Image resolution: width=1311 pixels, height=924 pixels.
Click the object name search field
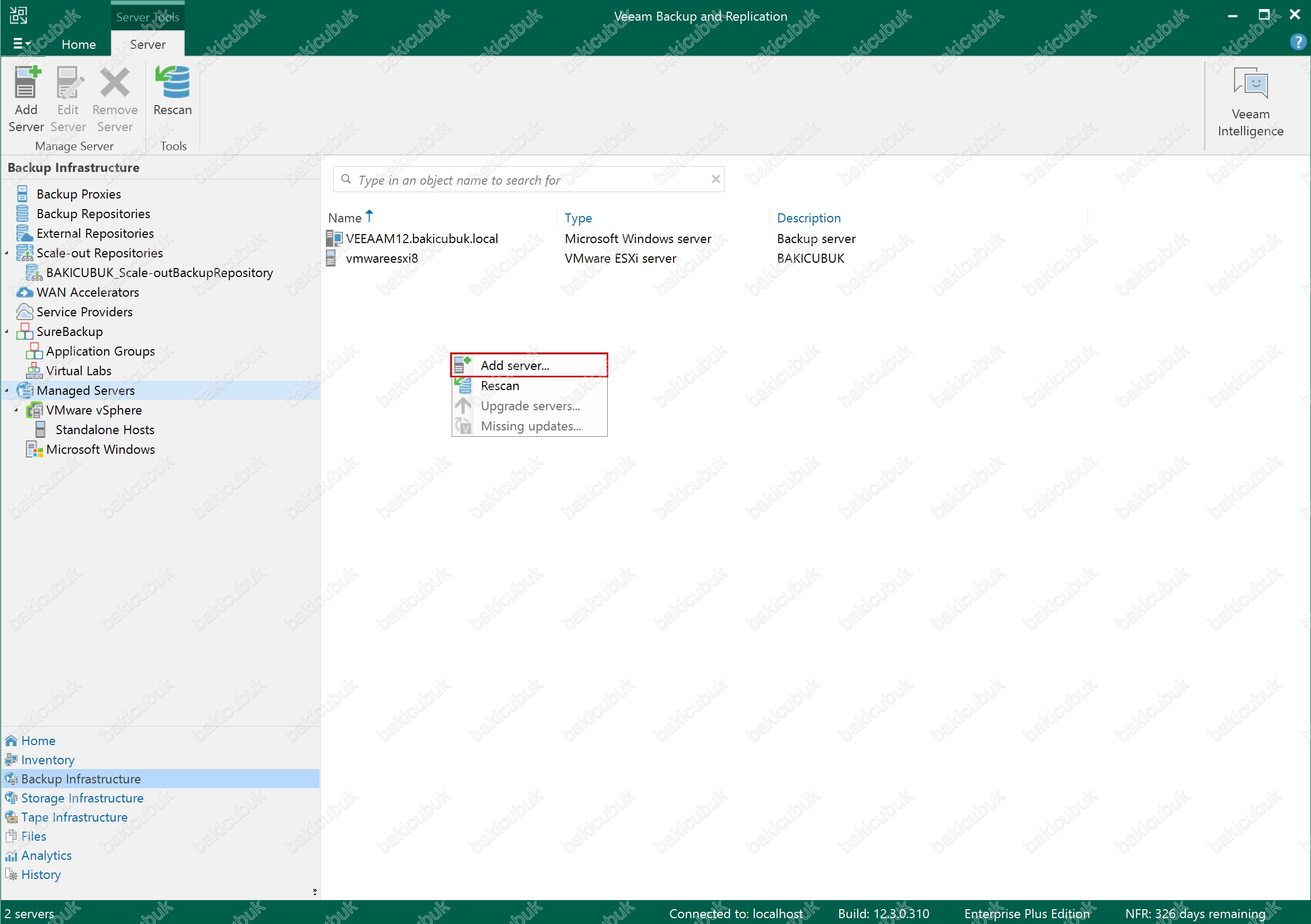528,179
